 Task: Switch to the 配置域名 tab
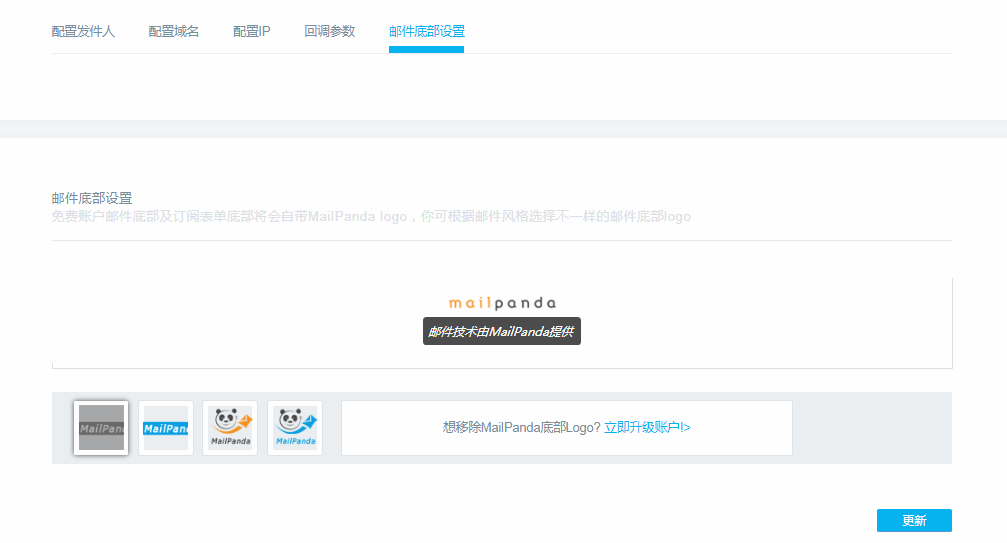pos(173,31)
